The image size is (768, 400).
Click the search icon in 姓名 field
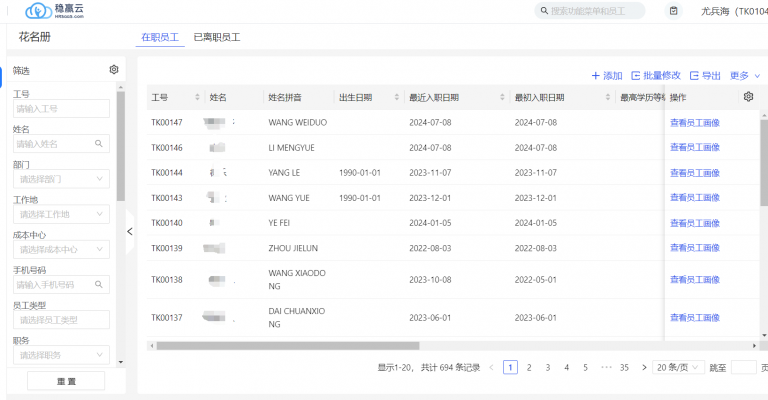99,144
